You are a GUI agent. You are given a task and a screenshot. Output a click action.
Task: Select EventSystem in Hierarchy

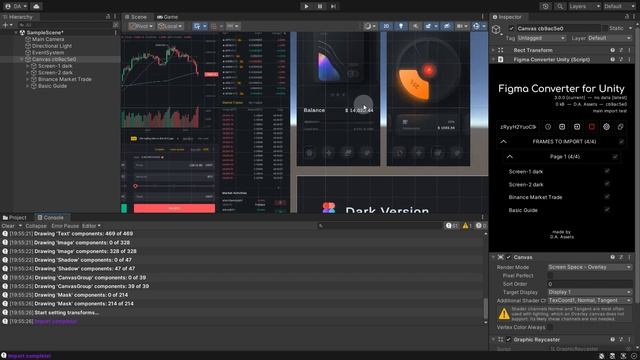48,53
